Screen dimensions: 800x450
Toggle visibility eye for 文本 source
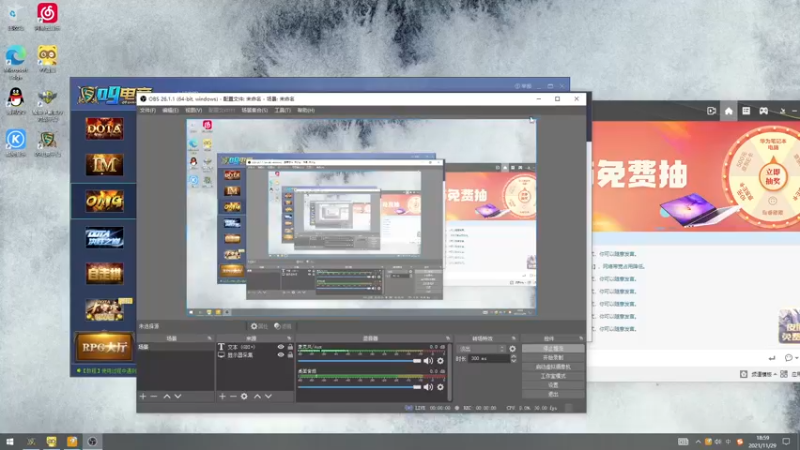(280, 347)
